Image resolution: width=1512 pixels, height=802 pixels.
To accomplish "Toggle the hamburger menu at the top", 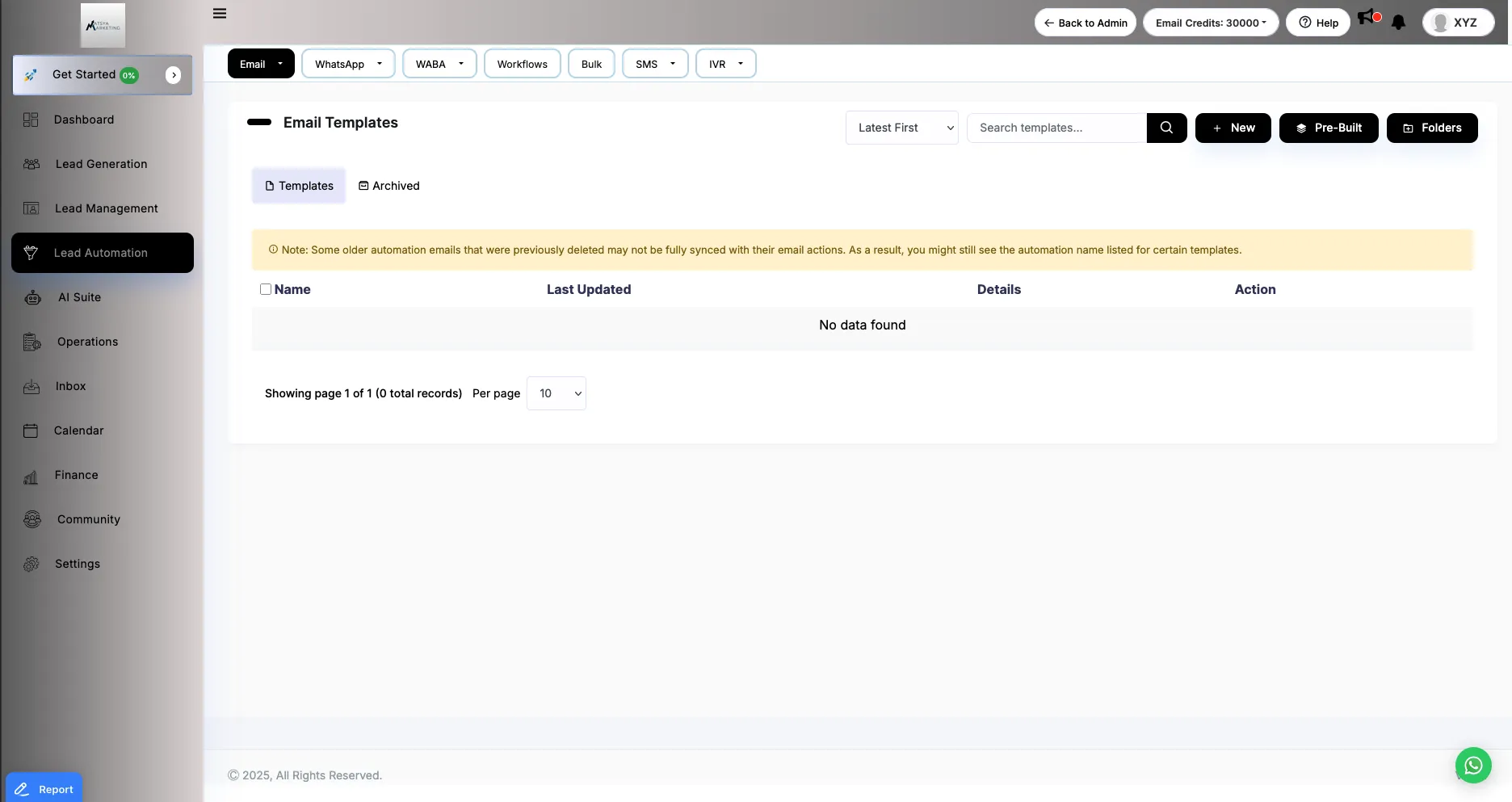I will (x=219, y=13).
